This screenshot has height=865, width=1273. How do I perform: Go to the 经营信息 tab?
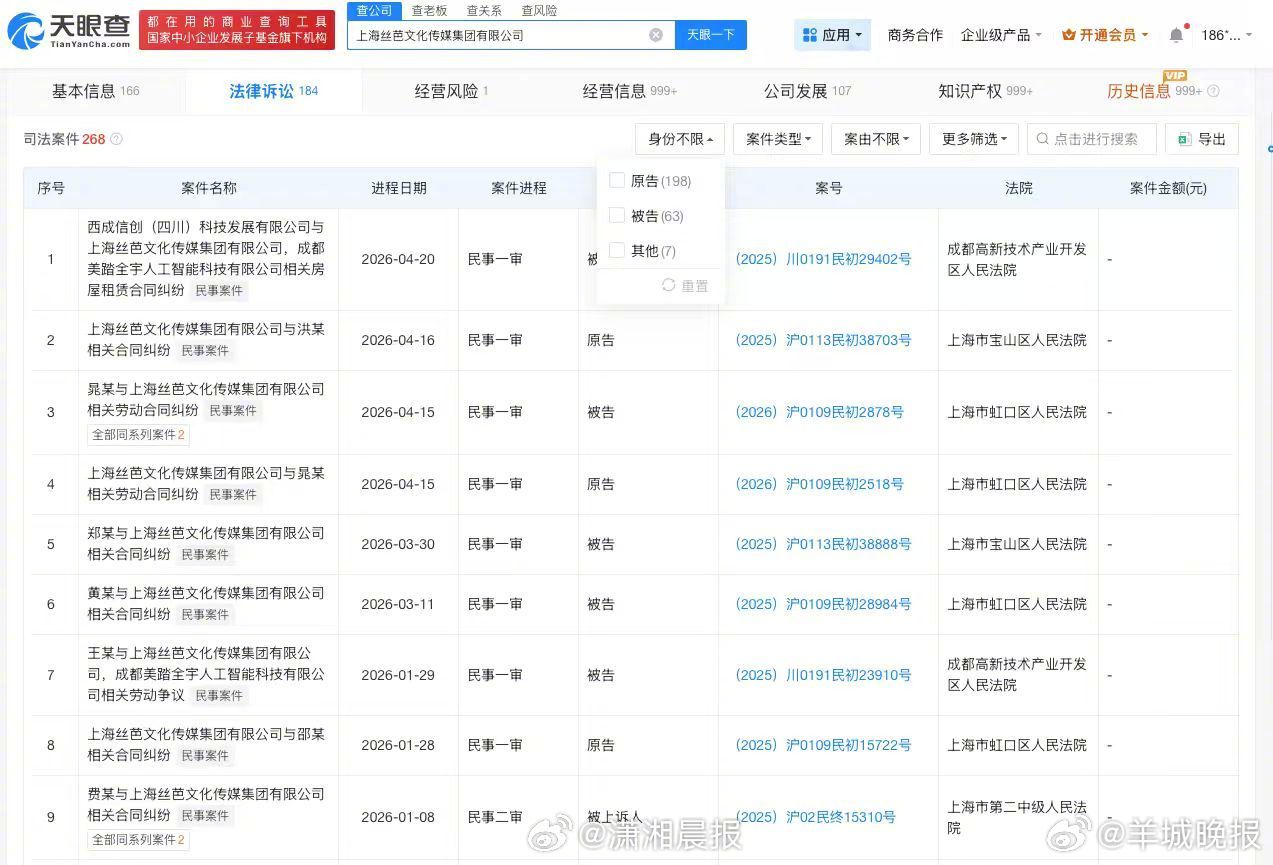[629, 91]
